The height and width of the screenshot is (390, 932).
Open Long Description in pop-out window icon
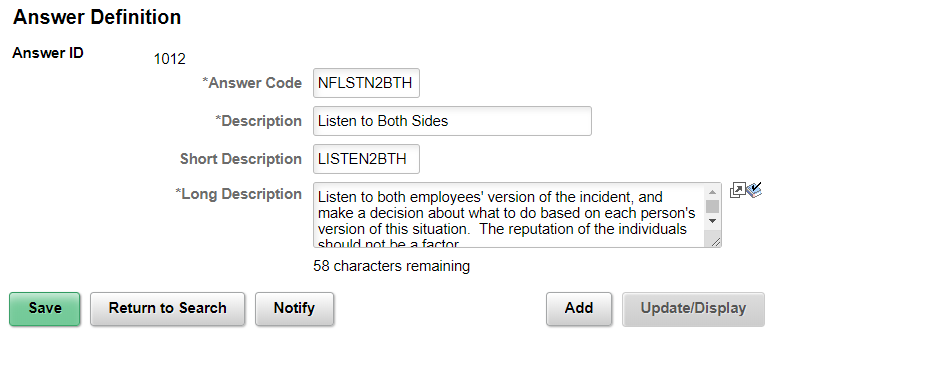pos(736,190)
